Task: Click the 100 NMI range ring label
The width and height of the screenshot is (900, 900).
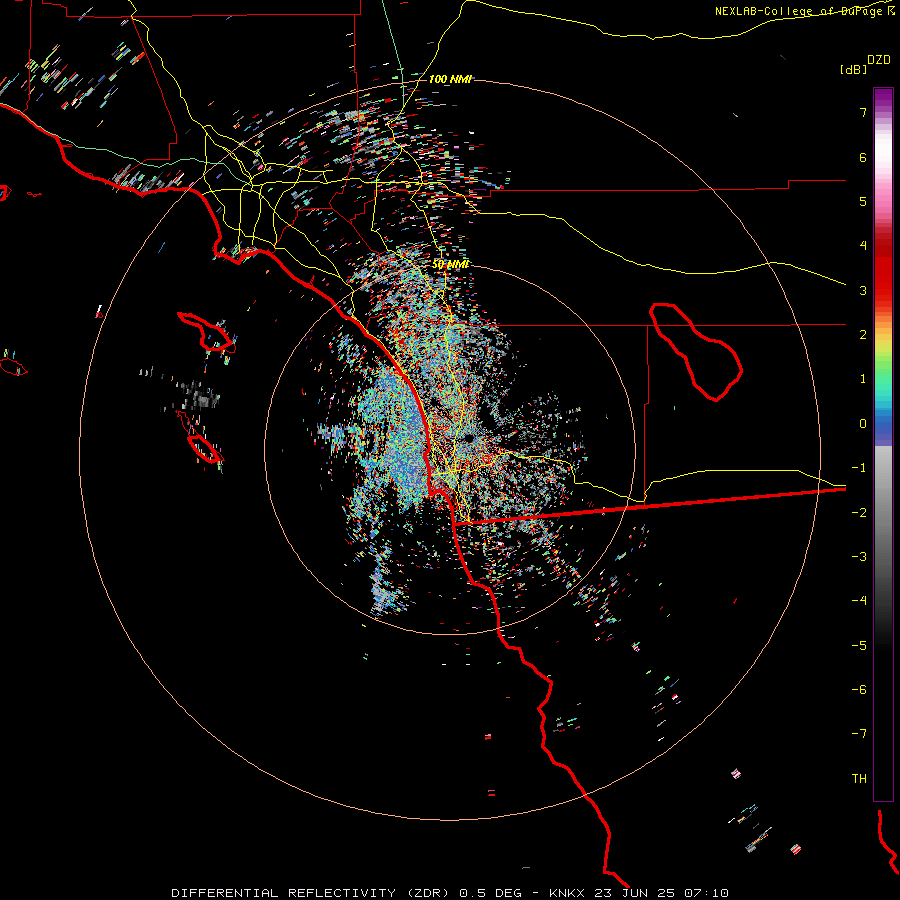Action: point(450,79)
